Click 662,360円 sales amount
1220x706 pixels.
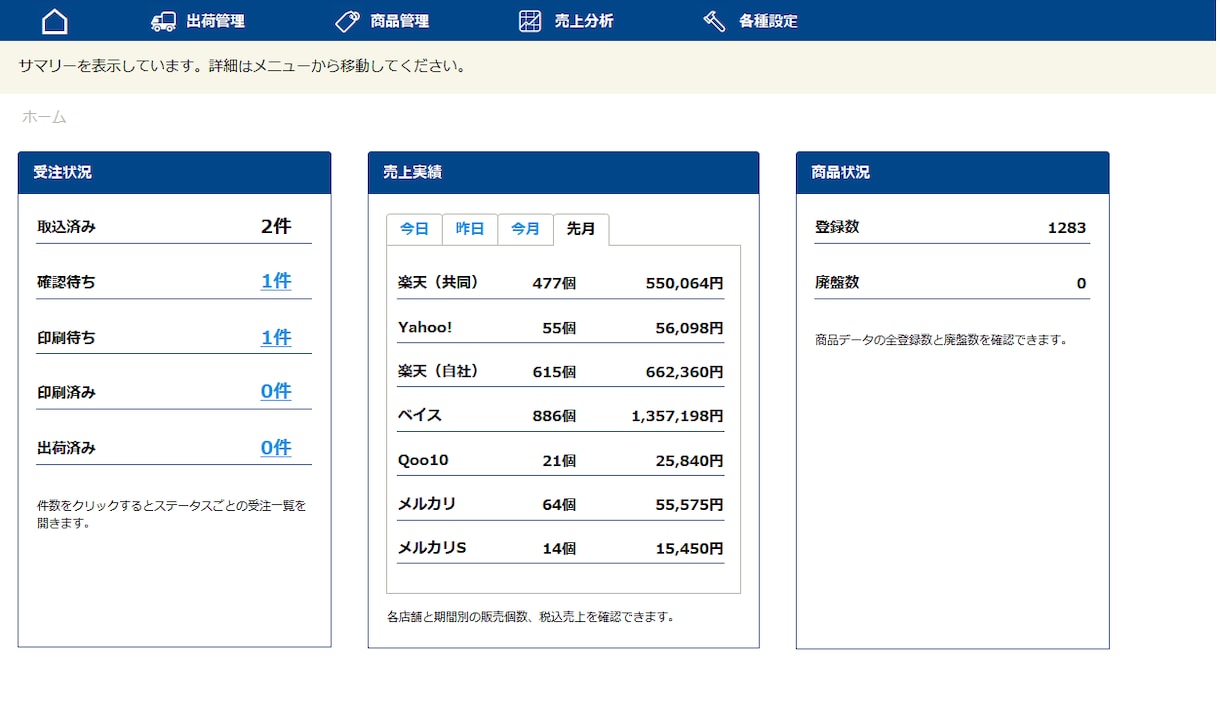[x=684, y=372]
